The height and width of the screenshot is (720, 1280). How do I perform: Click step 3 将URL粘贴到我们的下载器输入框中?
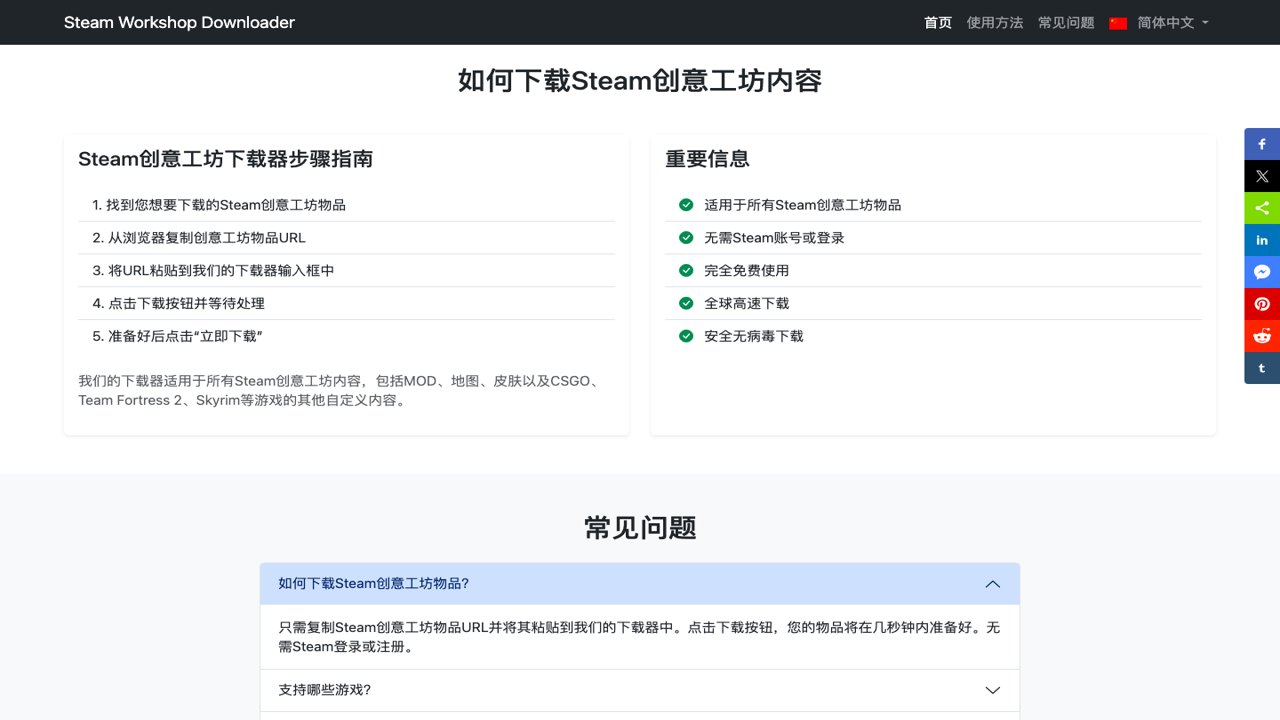(346, 270)
